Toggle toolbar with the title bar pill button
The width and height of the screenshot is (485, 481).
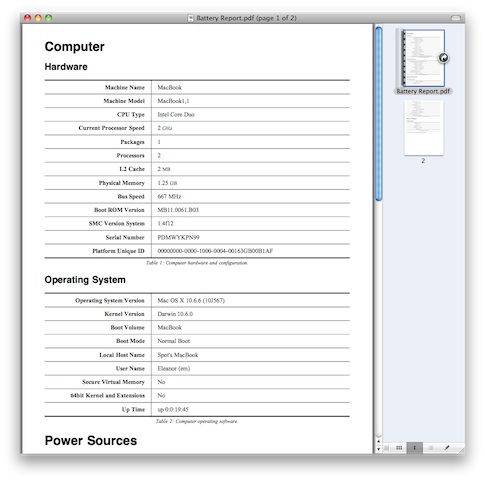click(x=456, y=18)
